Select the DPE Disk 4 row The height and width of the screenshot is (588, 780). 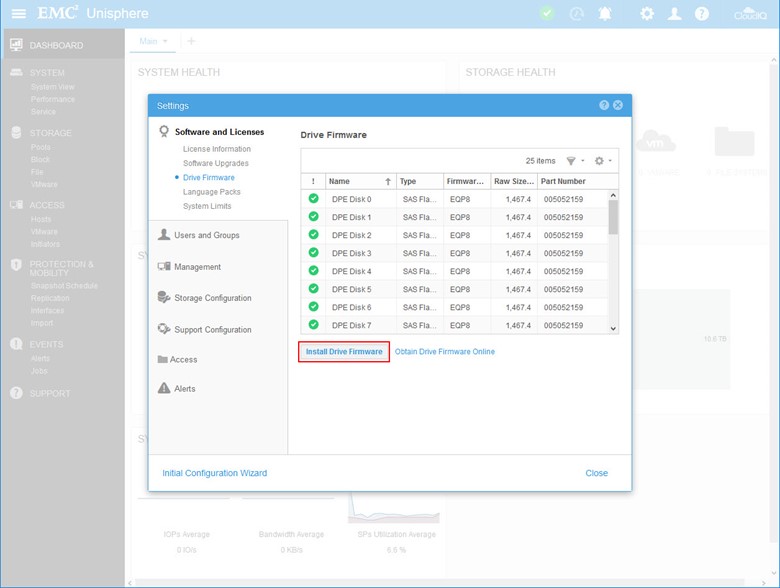[x=454, y=271]
